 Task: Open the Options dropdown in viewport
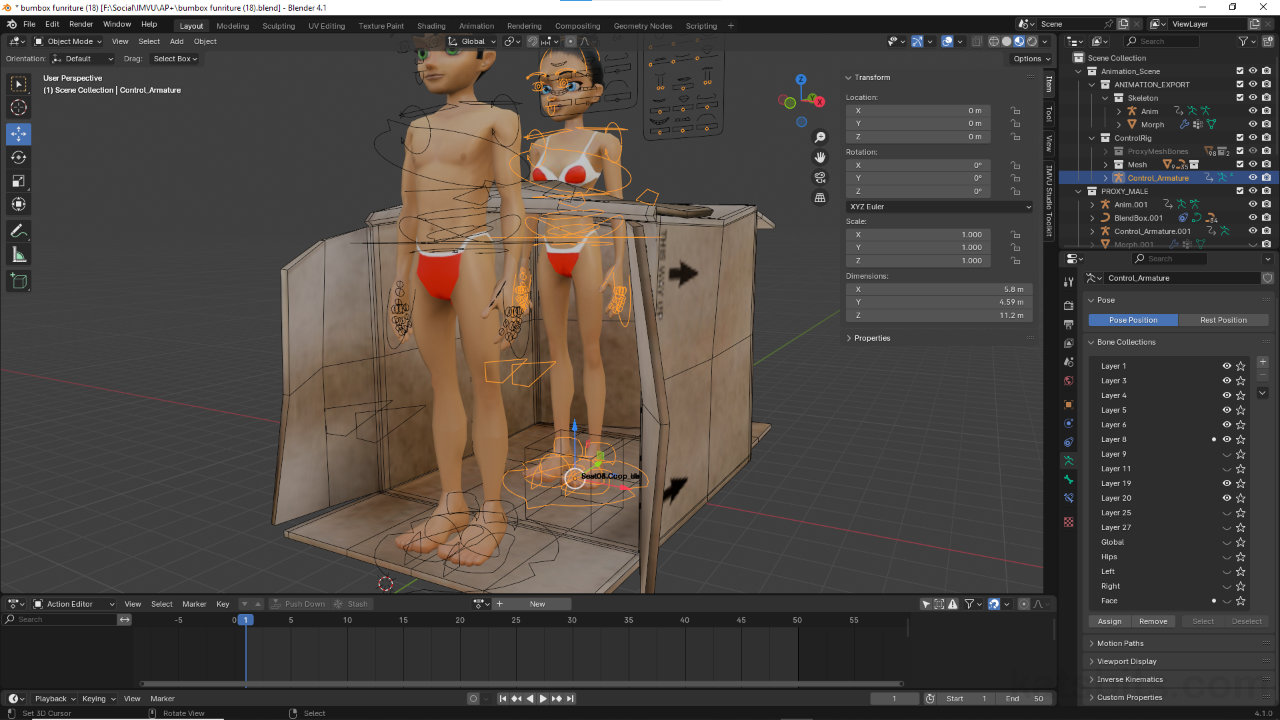[1030, 59]
